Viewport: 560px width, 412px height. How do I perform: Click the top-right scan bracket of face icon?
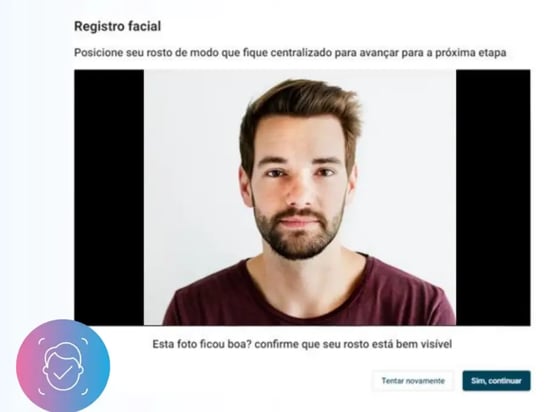pos(85,341)
